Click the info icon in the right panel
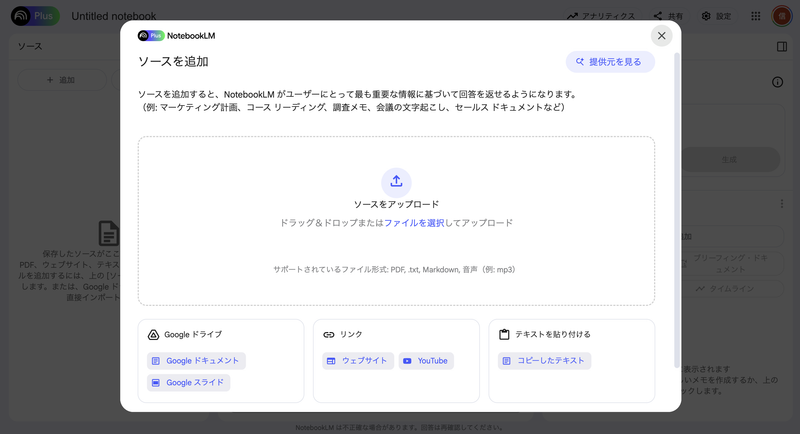 coord(777,82)
